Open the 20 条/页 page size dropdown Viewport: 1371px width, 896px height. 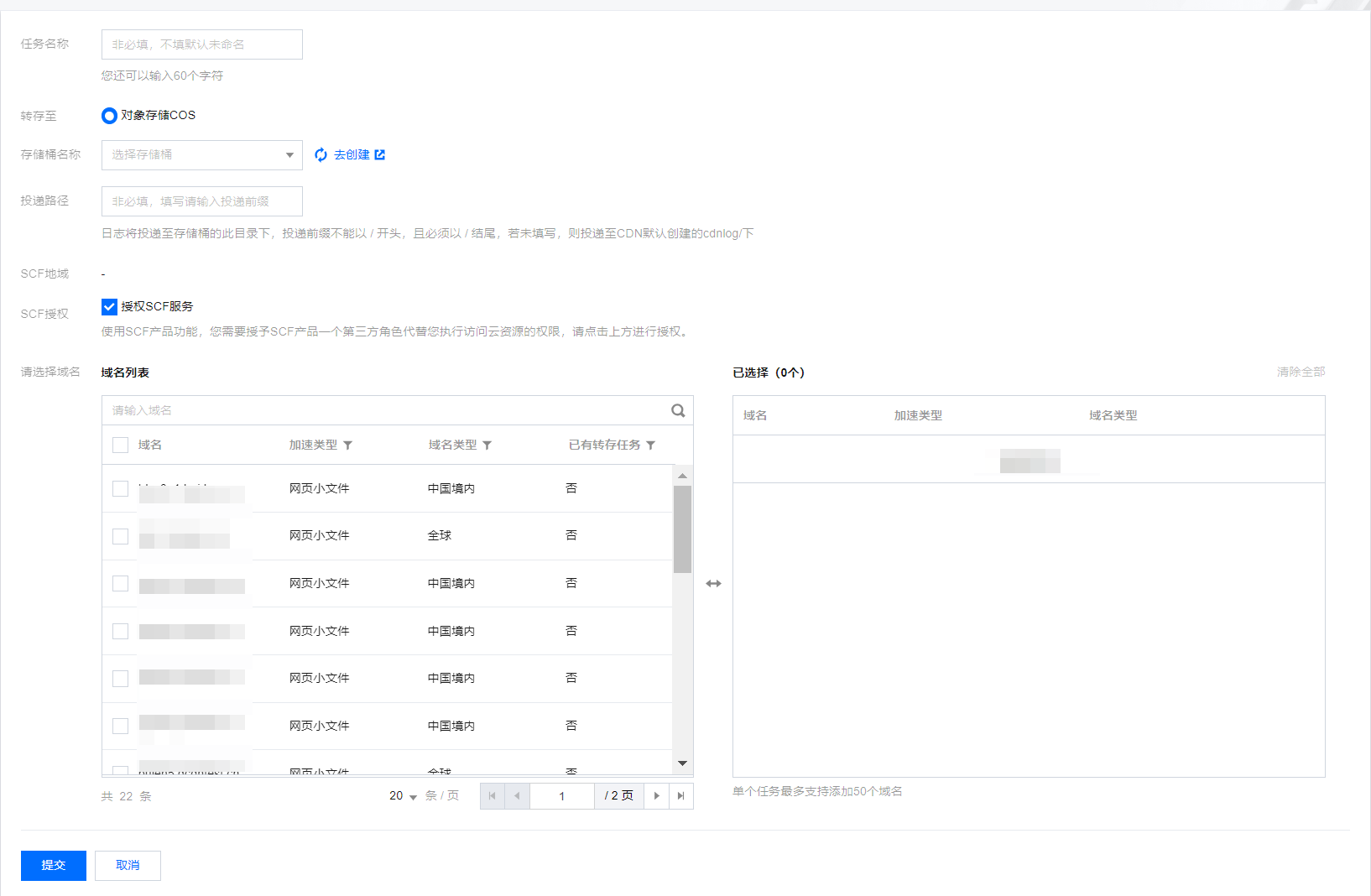point(403,796)
